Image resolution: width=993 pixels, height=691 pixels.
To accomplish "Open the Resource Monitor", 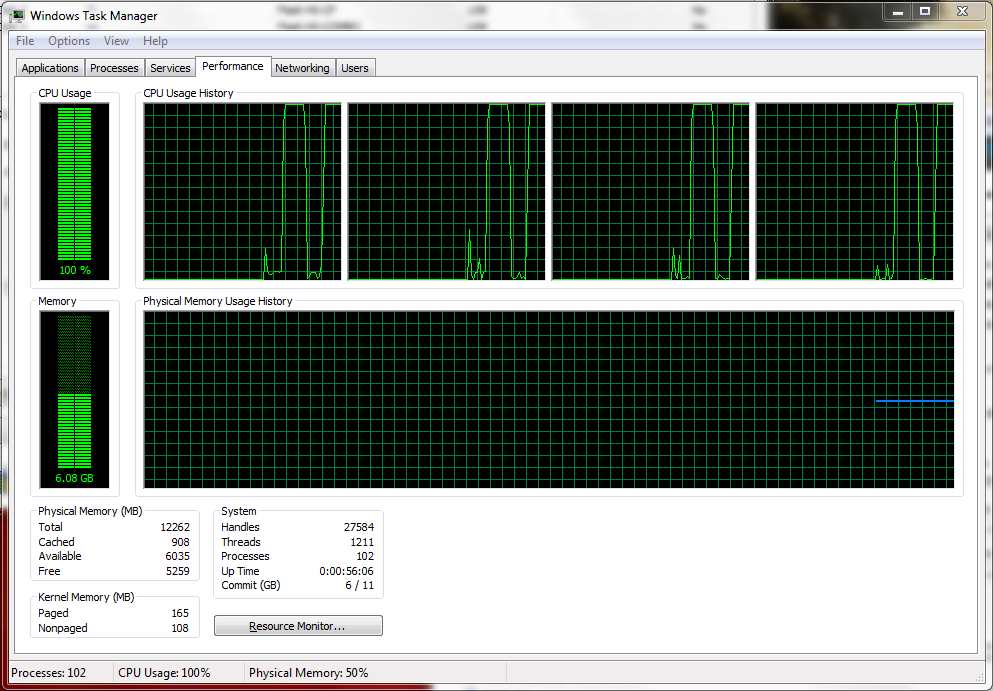I will 298,626.
